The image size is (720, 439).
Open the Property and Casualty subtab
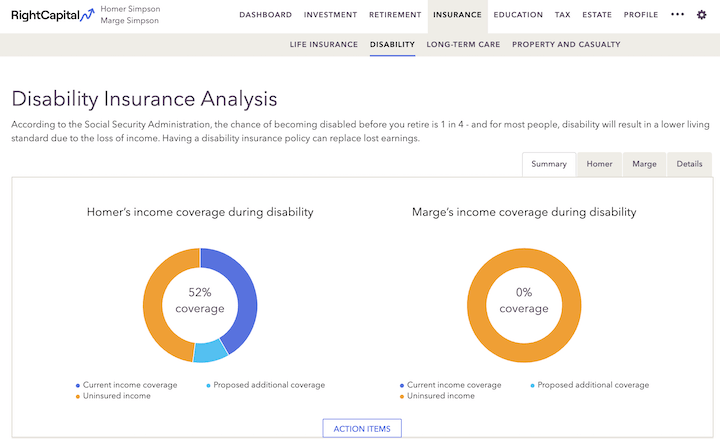[566, 45]
